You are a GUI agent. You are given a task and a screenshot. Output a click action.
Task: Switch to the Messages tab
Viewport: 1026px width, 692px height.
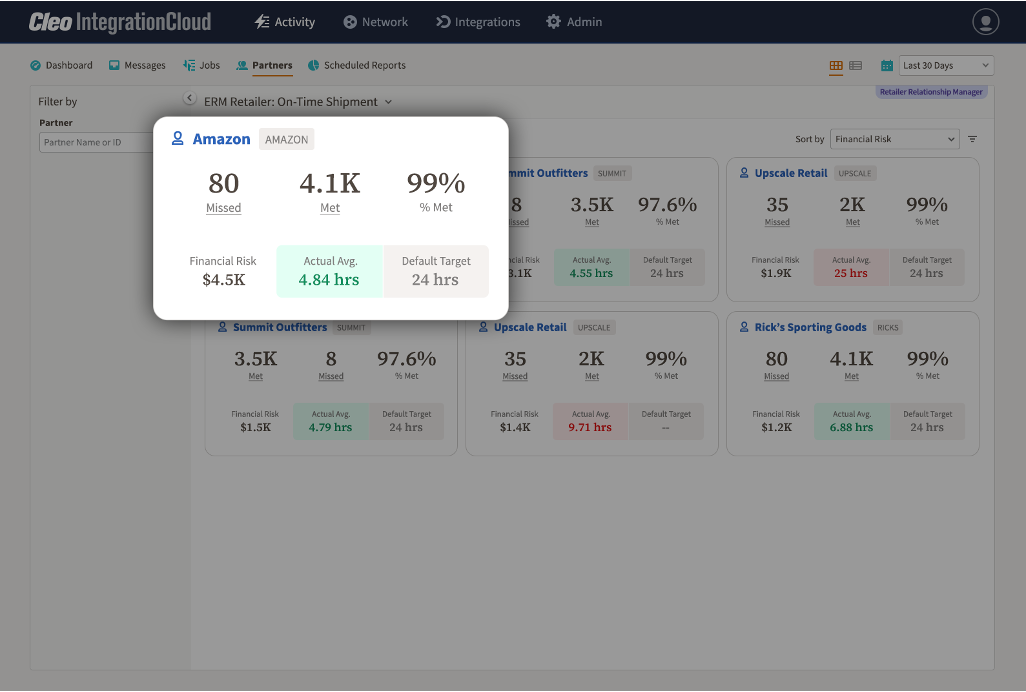137,65
